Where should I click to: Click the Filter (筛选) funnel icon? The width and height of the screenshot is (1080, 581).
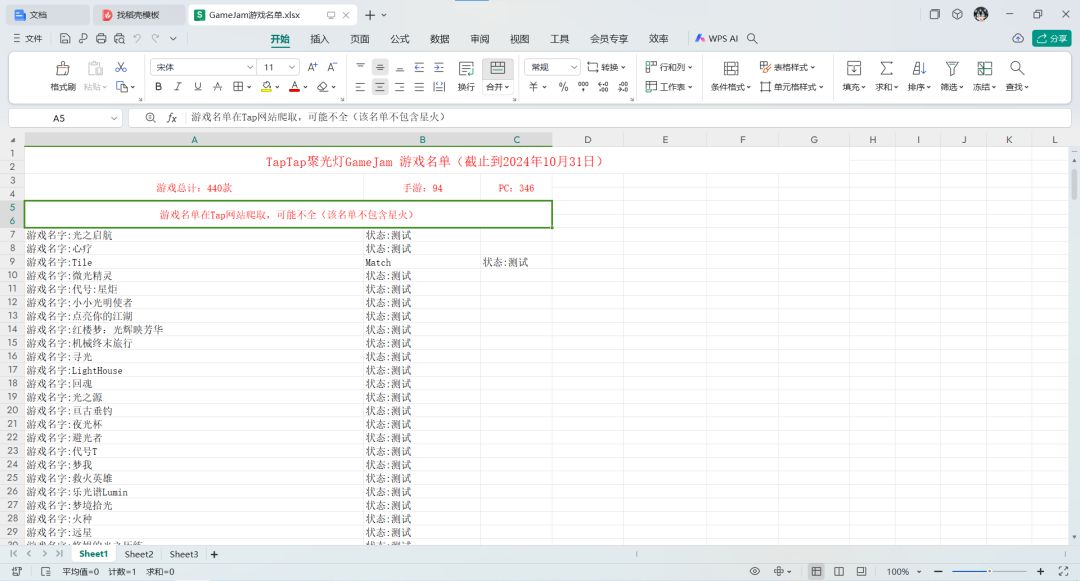coord(951,68)
